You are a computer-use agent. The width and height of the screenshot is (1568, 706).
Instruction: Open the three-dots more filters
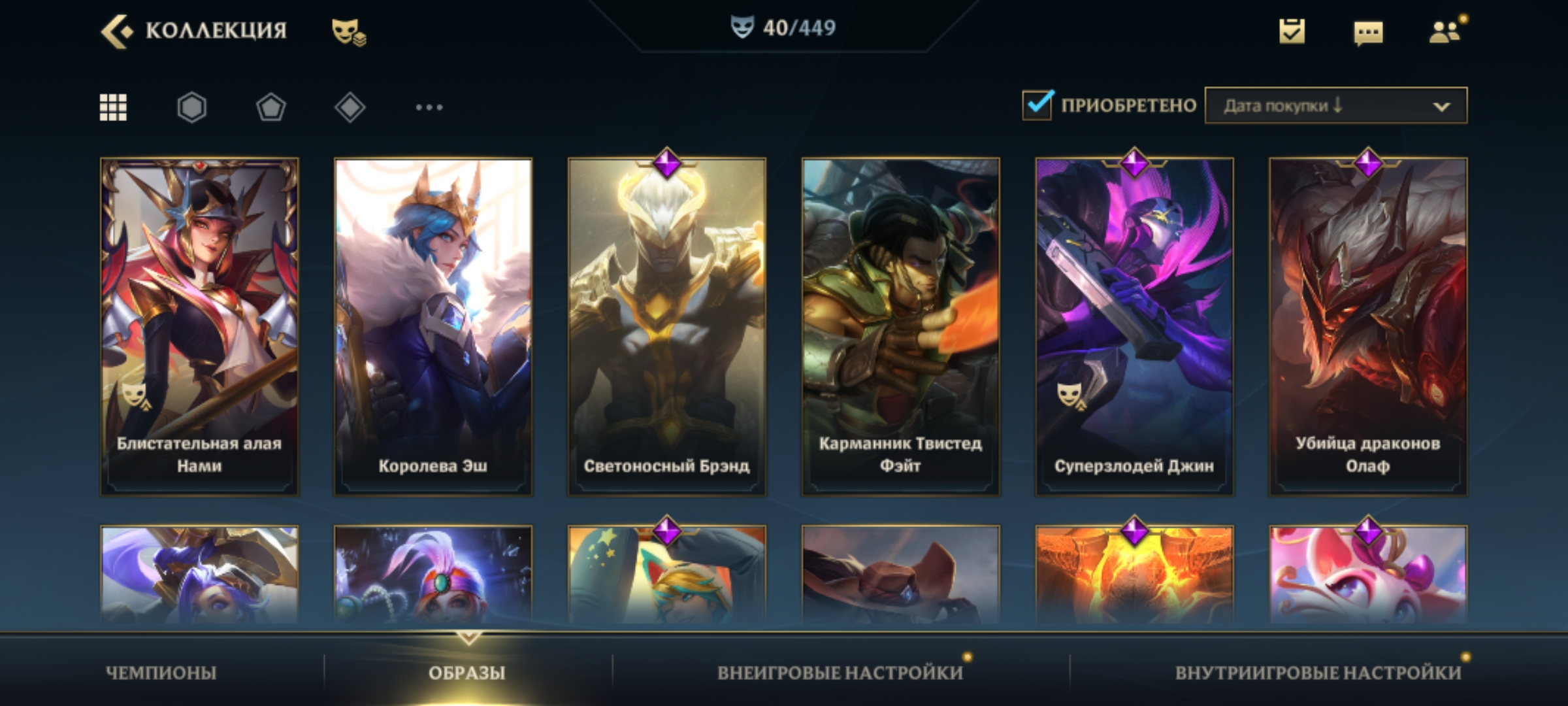coord(429,107)
